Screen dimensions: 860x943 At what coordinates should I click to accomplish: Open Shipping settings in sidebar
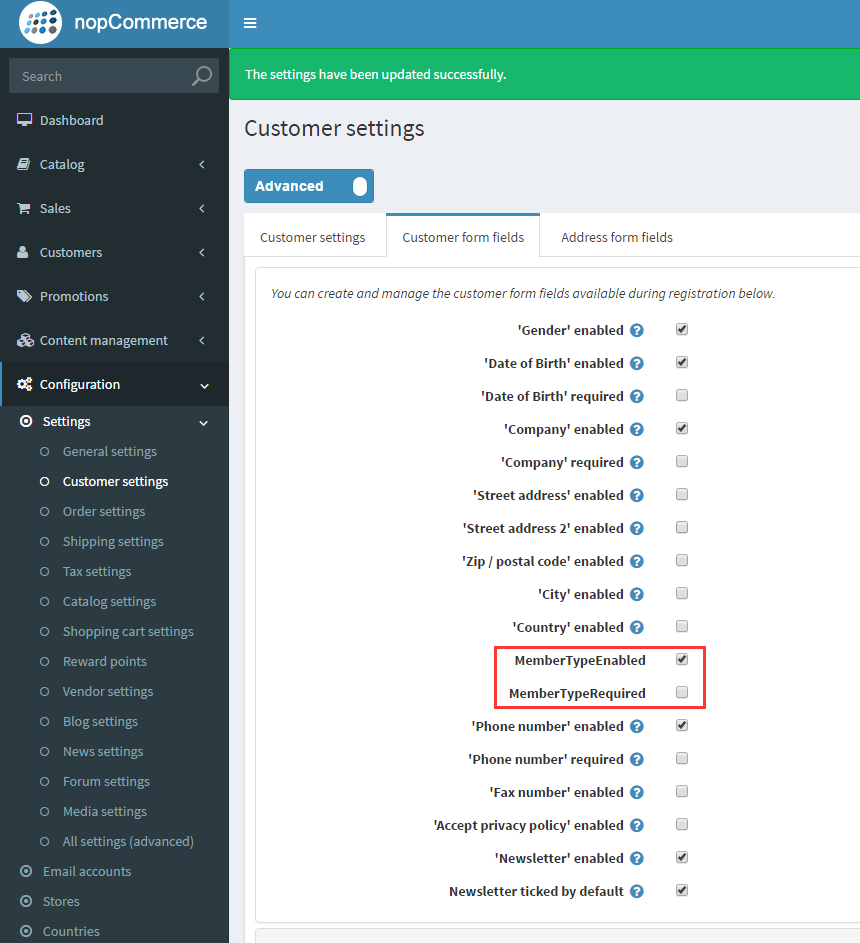[113, 542]
